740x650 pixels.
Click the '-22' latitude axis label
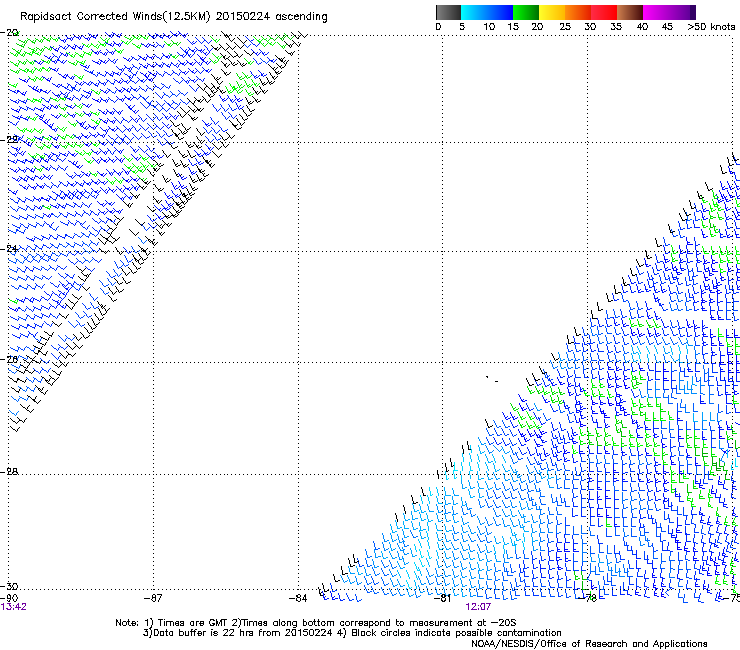pos(9,139)
